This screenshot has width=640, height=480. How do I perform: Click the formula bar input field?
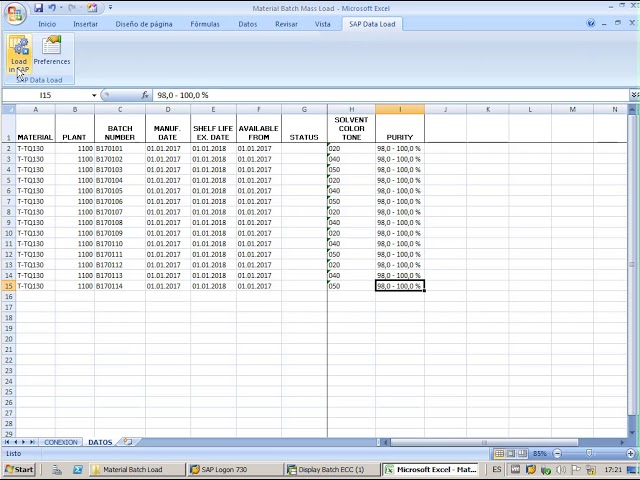click(x=391, y=95)
